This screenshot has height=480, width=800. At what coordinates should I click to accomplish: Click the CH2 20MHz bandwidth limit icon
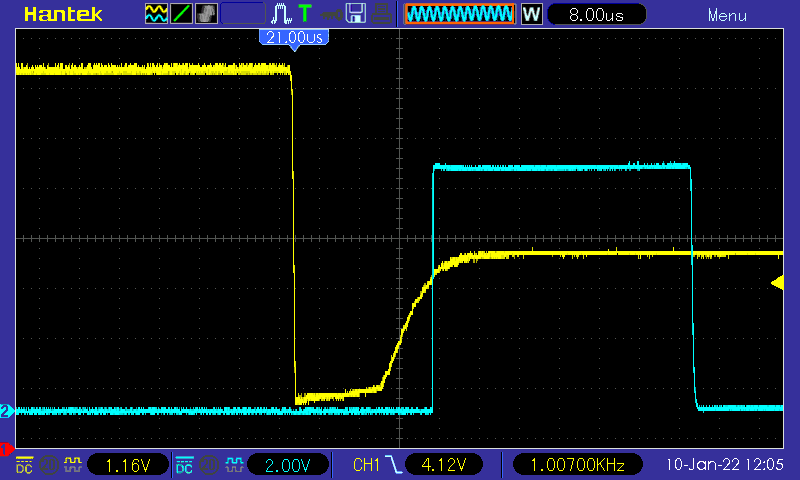[x=209, y=465]
